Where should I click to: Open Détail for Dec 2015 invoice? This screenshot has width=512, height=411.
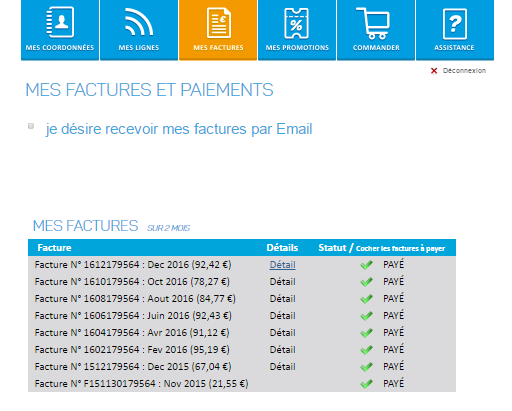click(x=283, y=367)
